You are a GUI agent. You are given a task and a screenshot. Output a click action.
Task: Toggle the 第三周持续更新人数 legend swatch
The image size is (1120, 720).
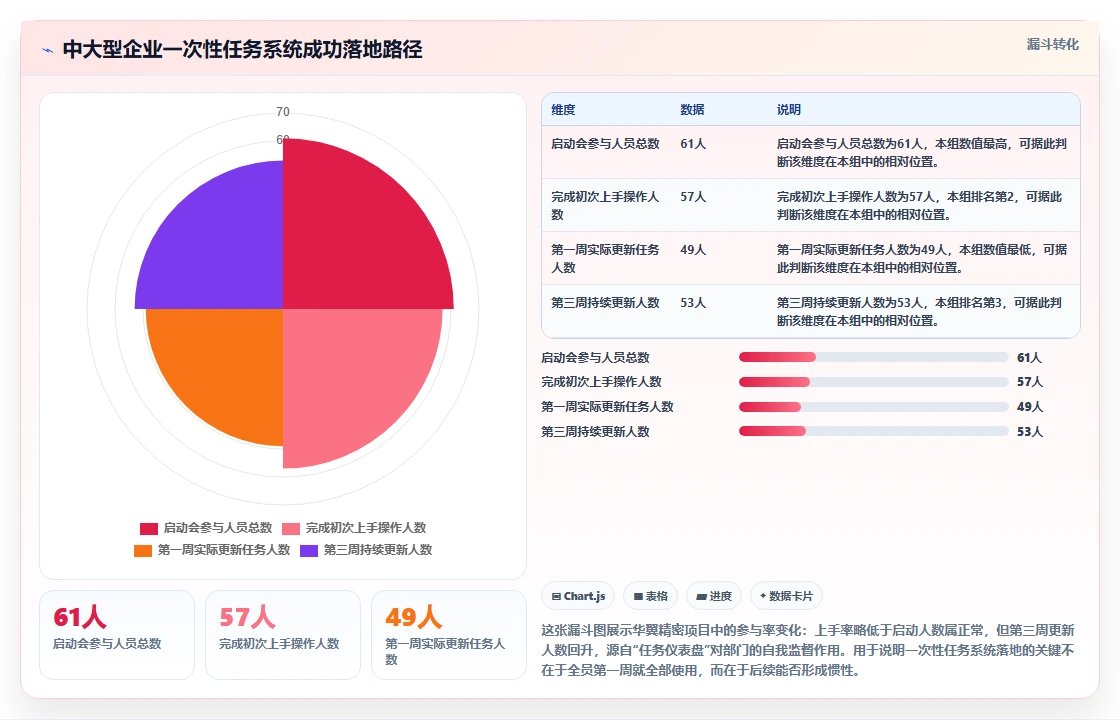(x=309, y=551)
